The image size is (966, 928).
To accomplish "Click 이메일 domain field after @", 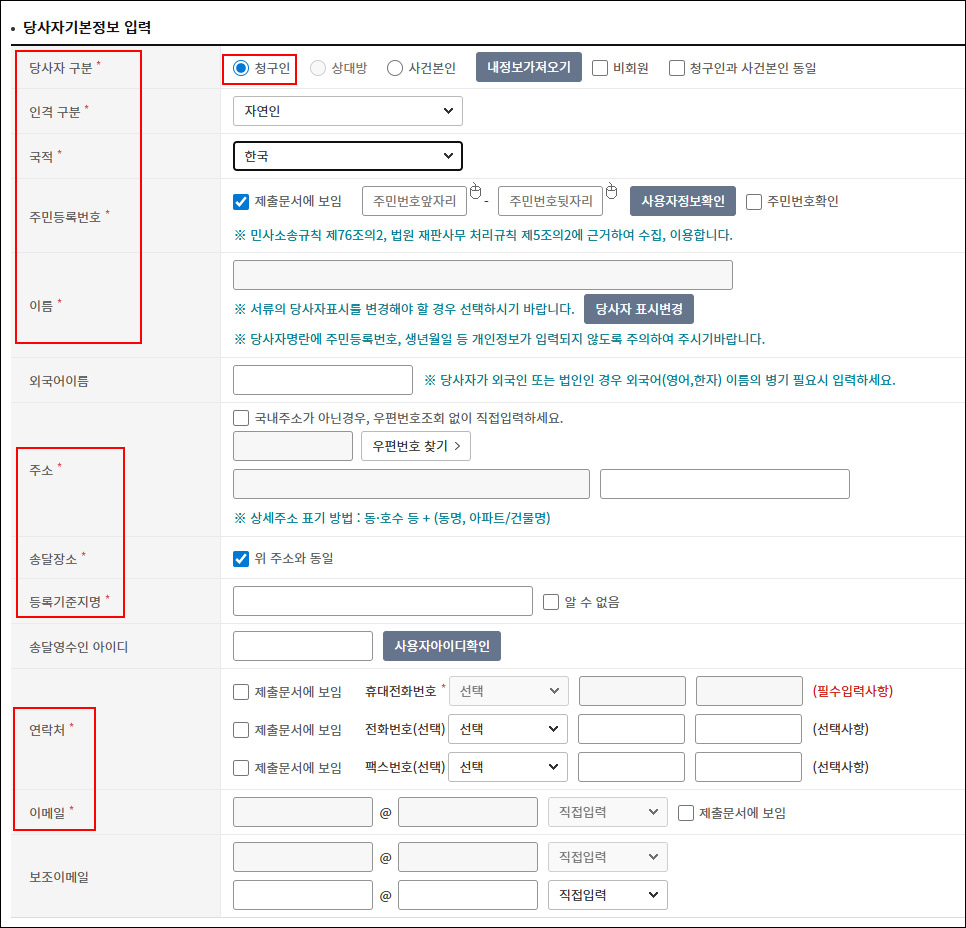I will (x=468, y=812).
